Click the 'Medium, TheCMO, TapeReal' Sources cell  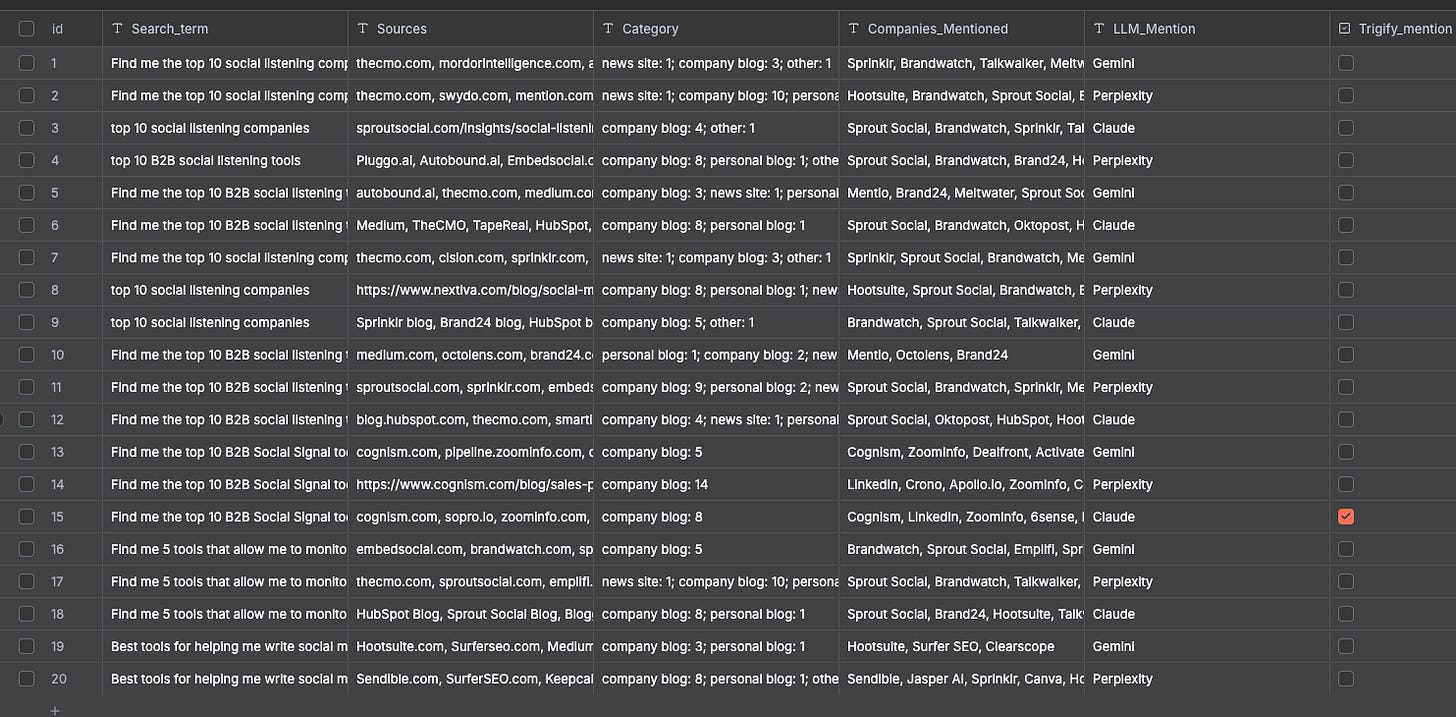471,225
